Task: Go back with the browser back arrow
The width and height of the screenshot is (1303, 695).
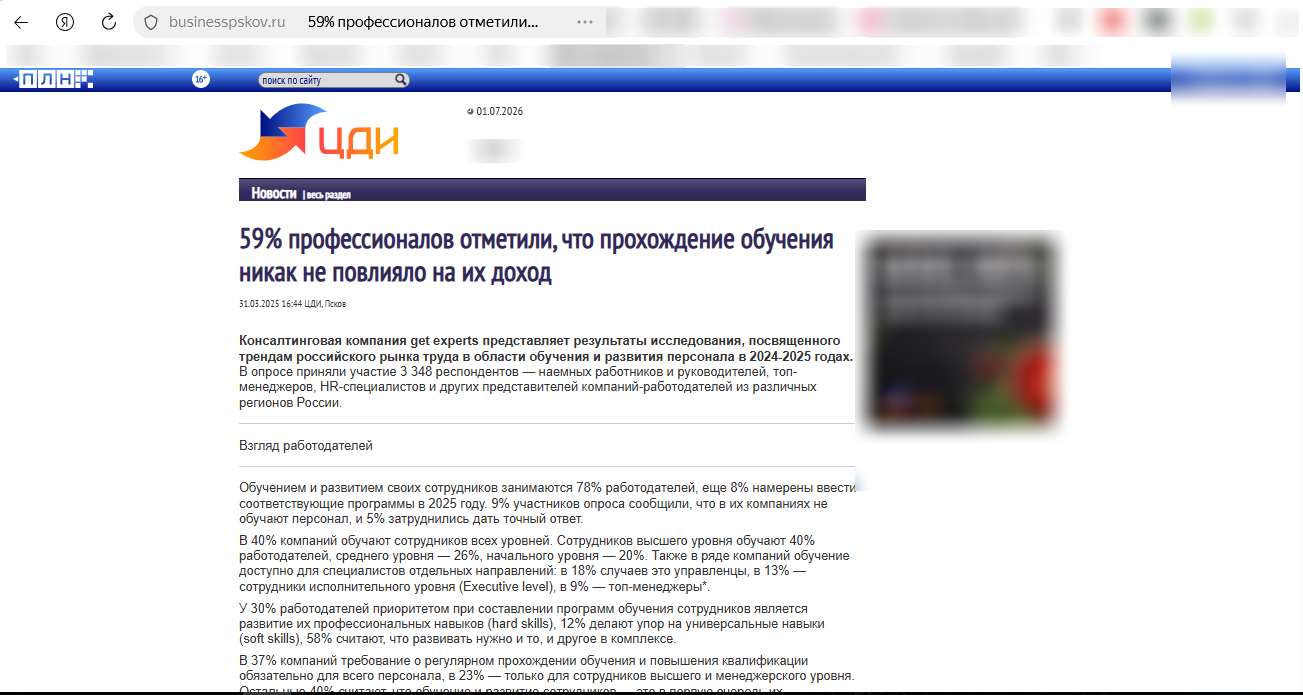Action: (21, 21)
